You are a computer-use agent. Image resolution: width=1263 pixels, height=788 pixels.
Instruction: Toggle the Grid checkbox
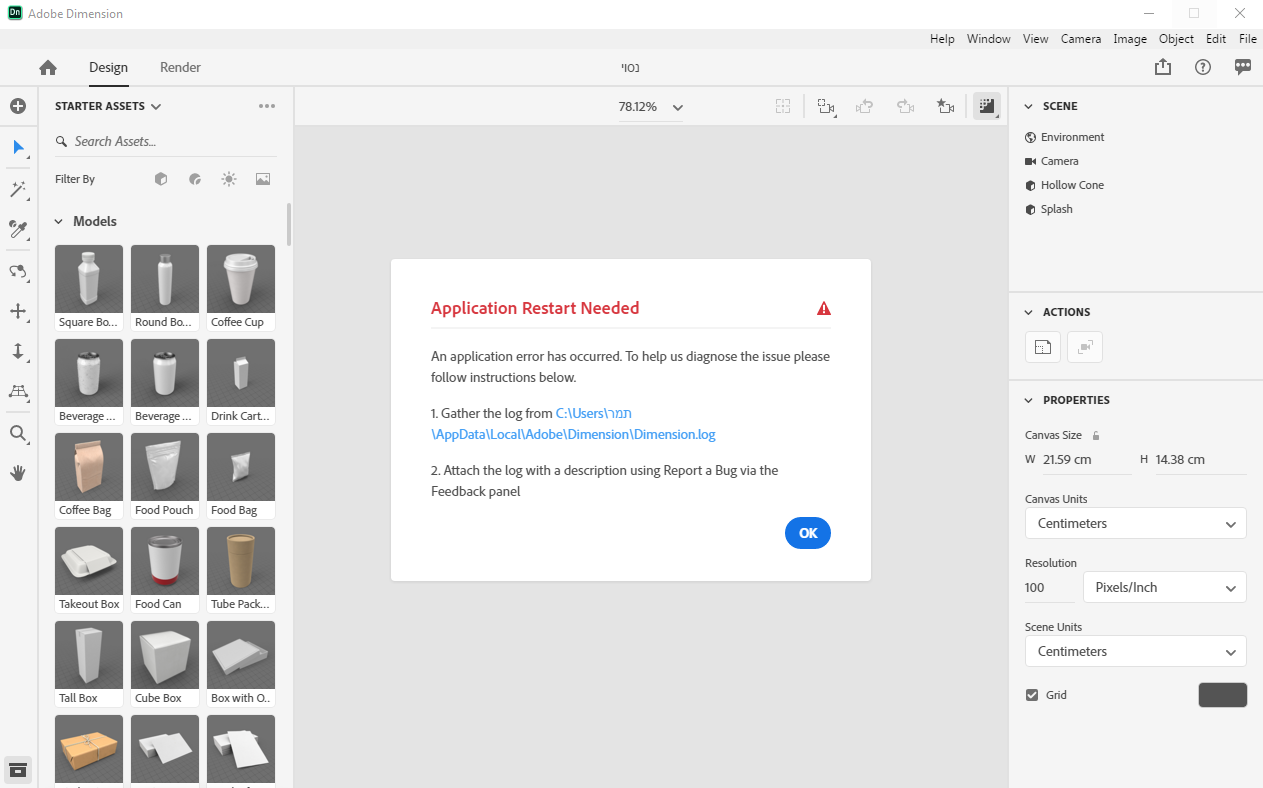pos(1032,695)
